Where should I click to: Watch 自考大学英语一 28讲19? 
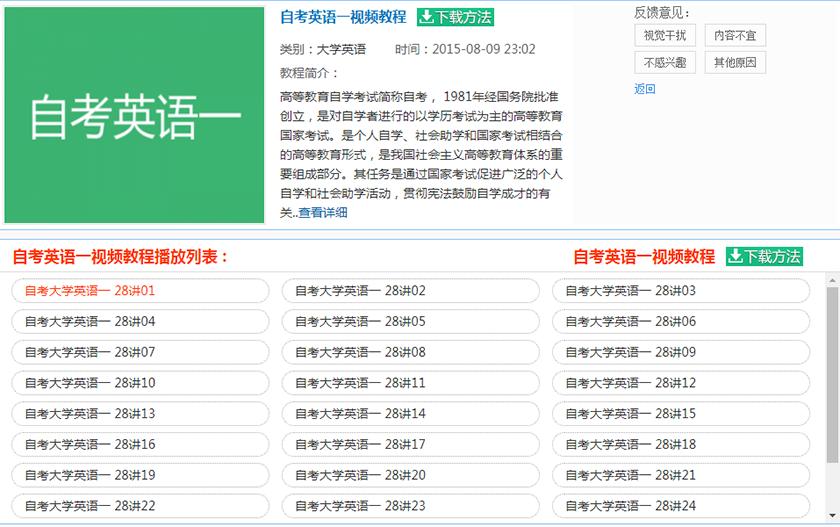pos(140,475)
